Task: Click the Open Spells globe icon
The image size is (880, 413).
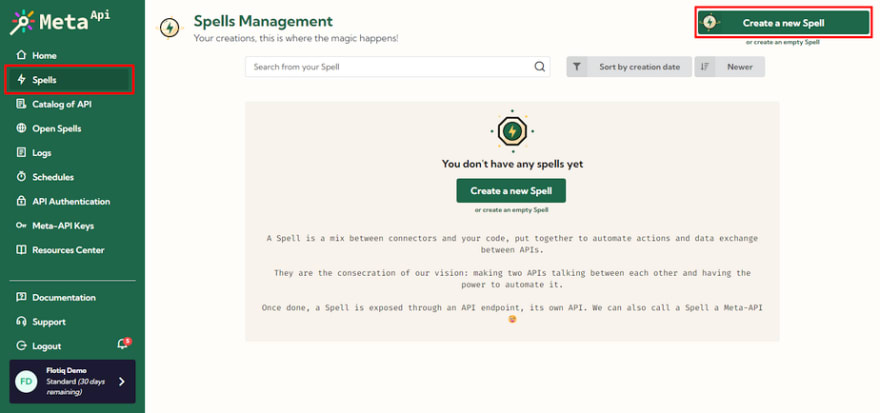Action: (21, 129)
